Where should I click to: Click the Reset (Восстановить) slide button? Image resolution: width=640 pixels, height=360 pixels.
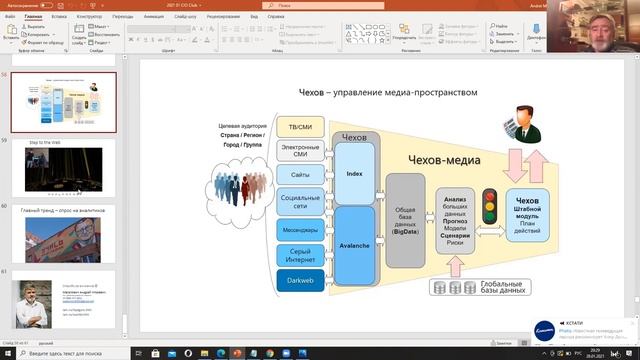[x=104, y=34]
